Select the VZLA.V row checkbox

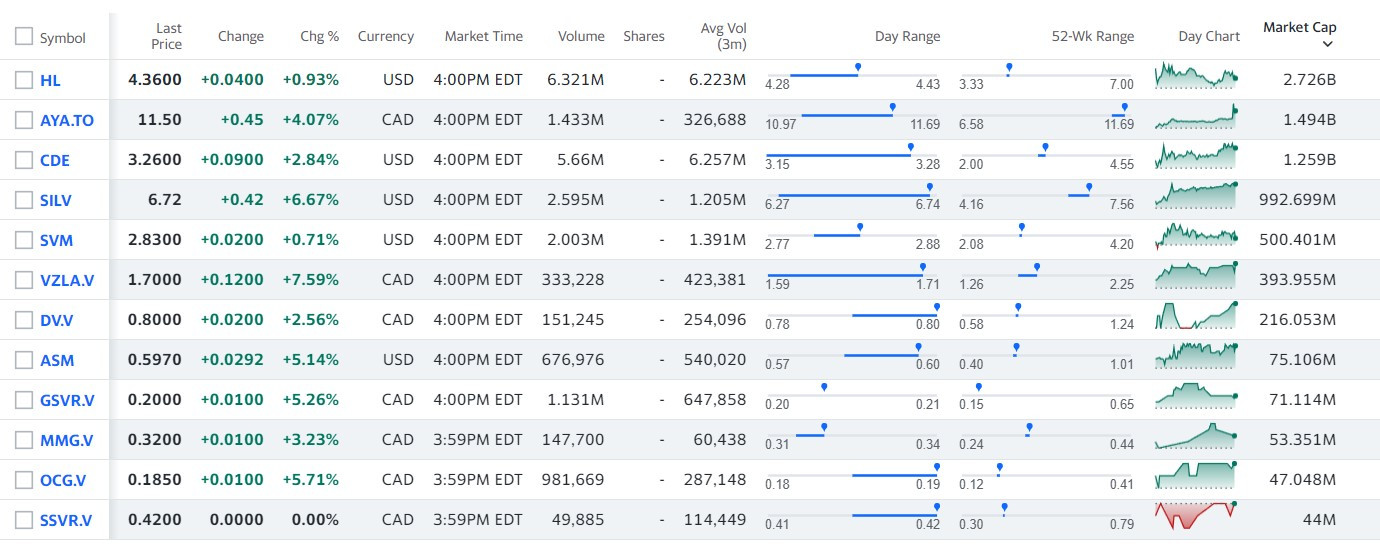point(24,280)
